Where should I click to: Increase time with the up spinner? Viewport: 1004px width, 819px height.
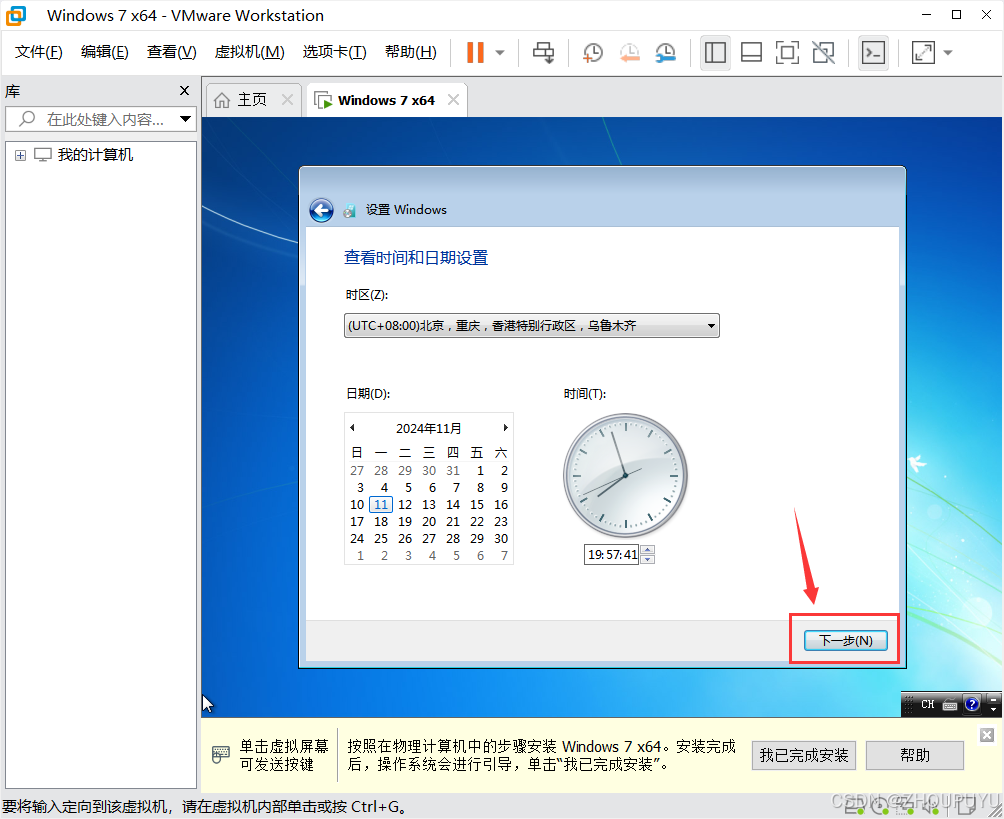tap(647, 549)
